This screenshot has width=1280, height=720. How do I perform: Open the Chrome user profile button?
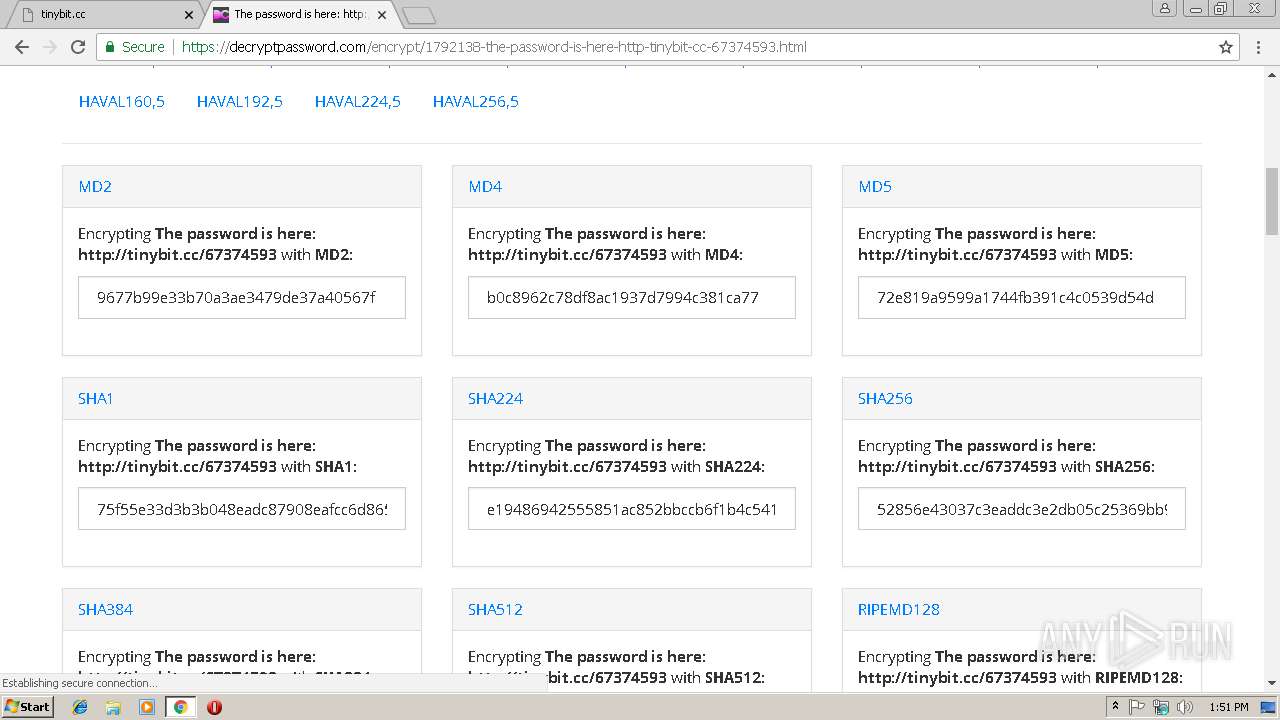click(x=1165, y=8)
